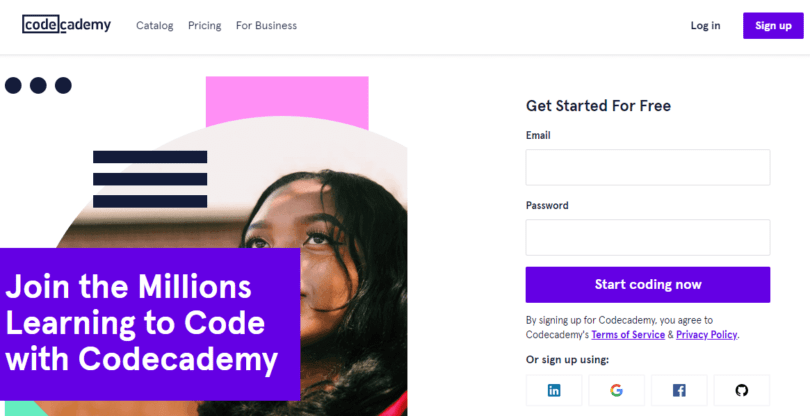This screenshot has width=810, height=416.
Task: Open the For Business section
Action: (x=266, y=26)
